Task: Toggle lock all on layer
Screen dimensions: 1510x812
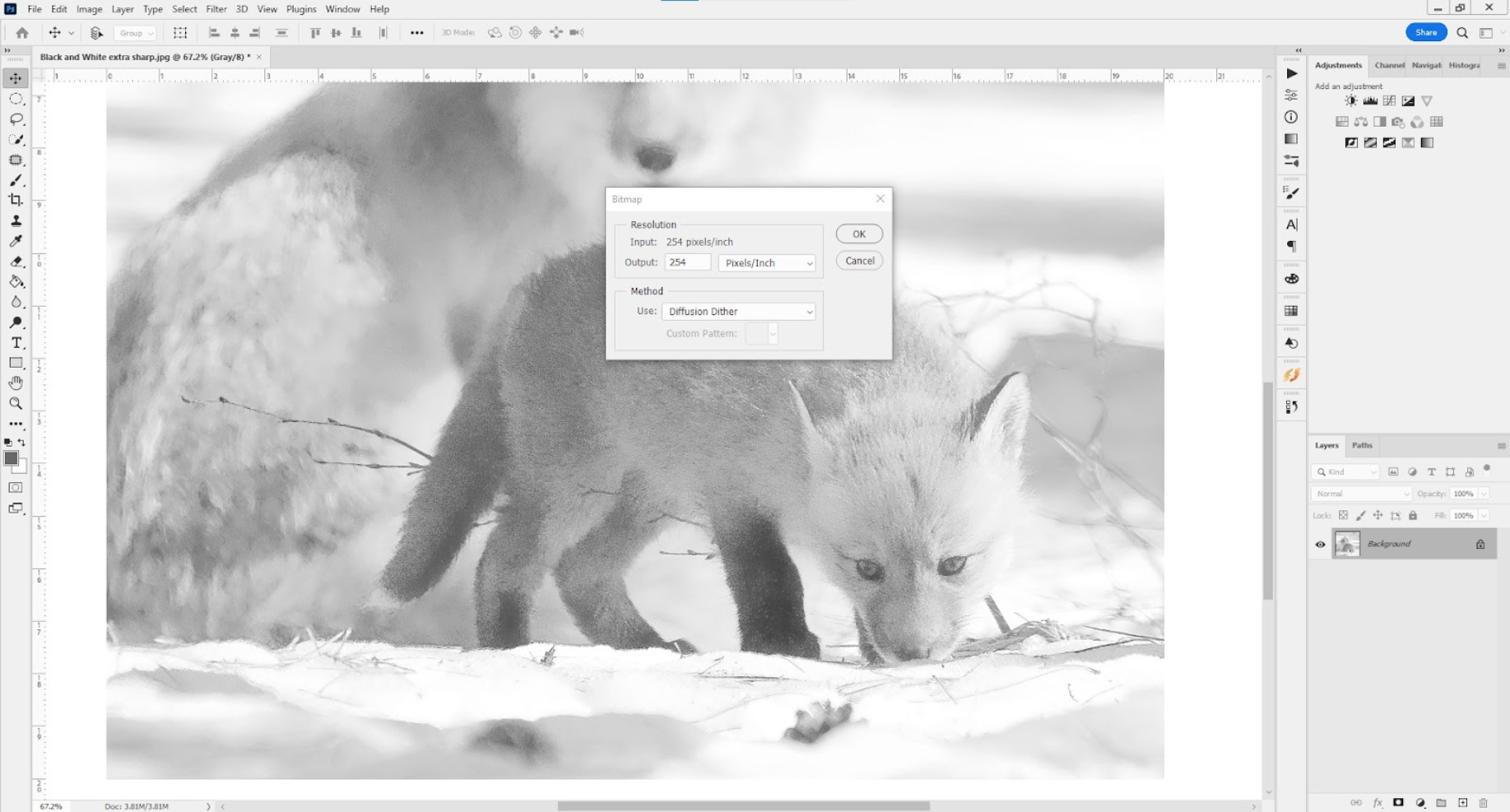Action: [x=1413, y=516]
